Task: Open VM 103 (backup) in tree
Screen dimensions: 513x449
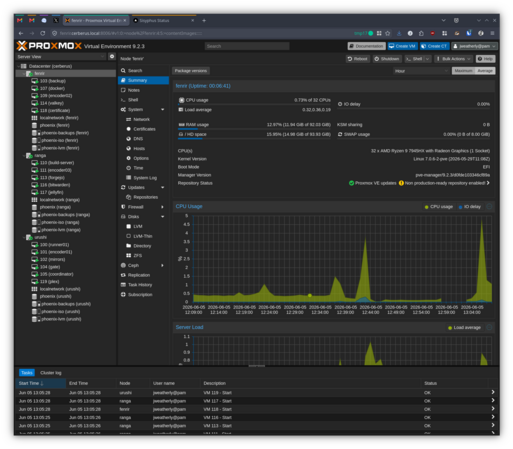Action: click(x=53, y=81)
